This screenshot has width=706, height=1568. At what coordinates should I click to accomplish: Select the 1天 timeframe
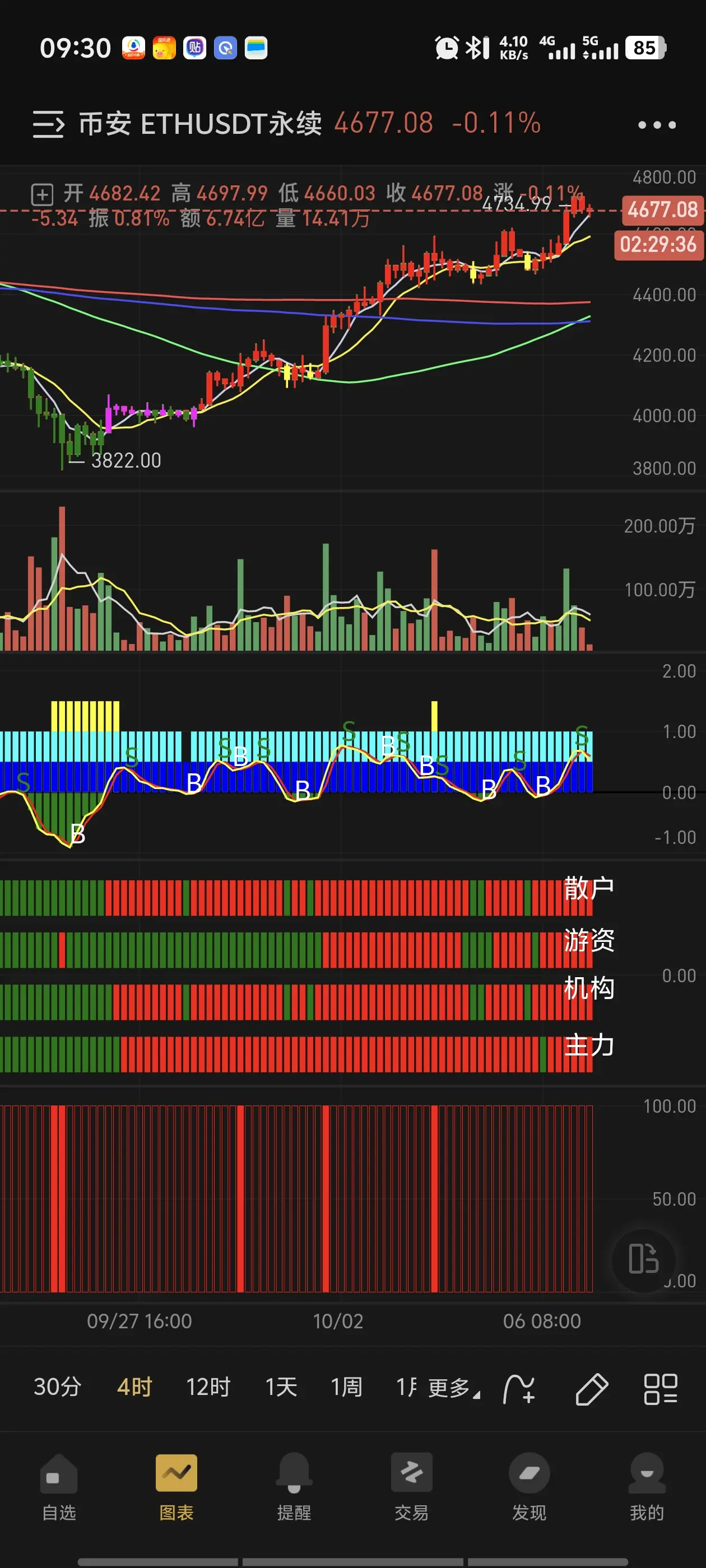[x=281, y=1387]
